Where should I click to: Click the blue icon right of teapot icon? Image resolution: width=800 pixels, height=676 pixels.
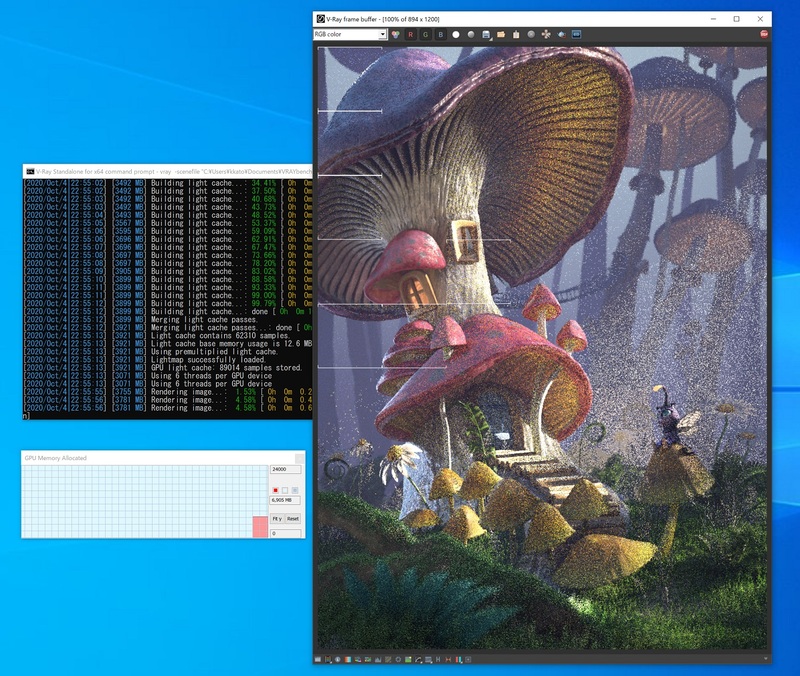pyautogui.click(x=576, y=34)
